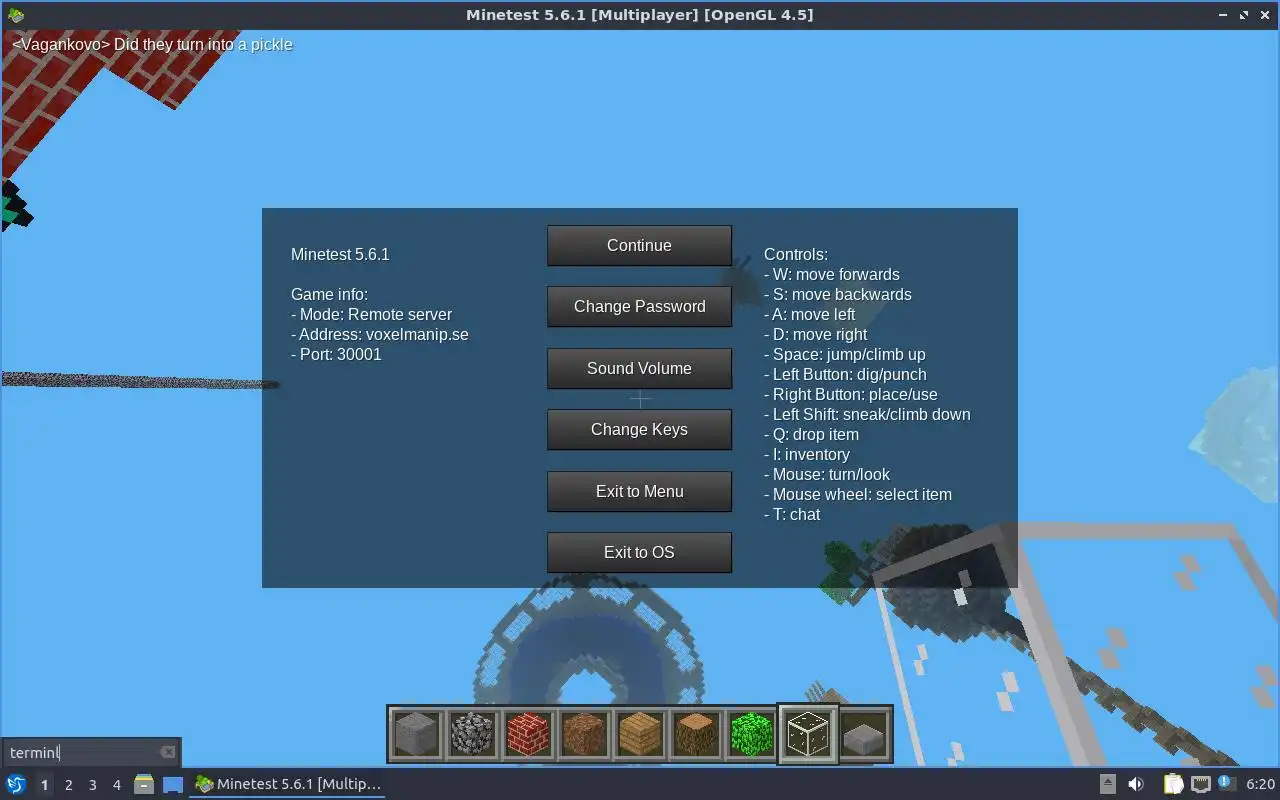Select the green leaves block in hotbar
The image size is (1280, 800).
752,734
